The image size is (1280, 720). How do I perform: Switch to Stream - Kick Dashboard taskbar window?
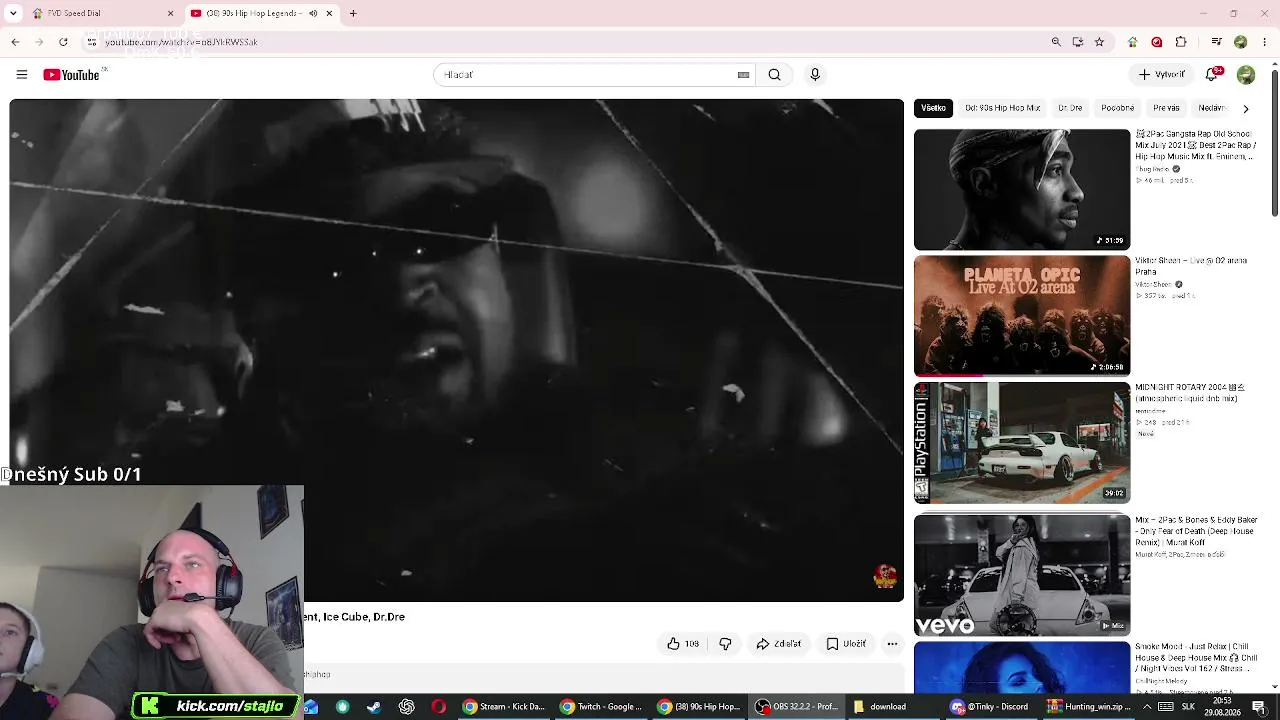503,707
